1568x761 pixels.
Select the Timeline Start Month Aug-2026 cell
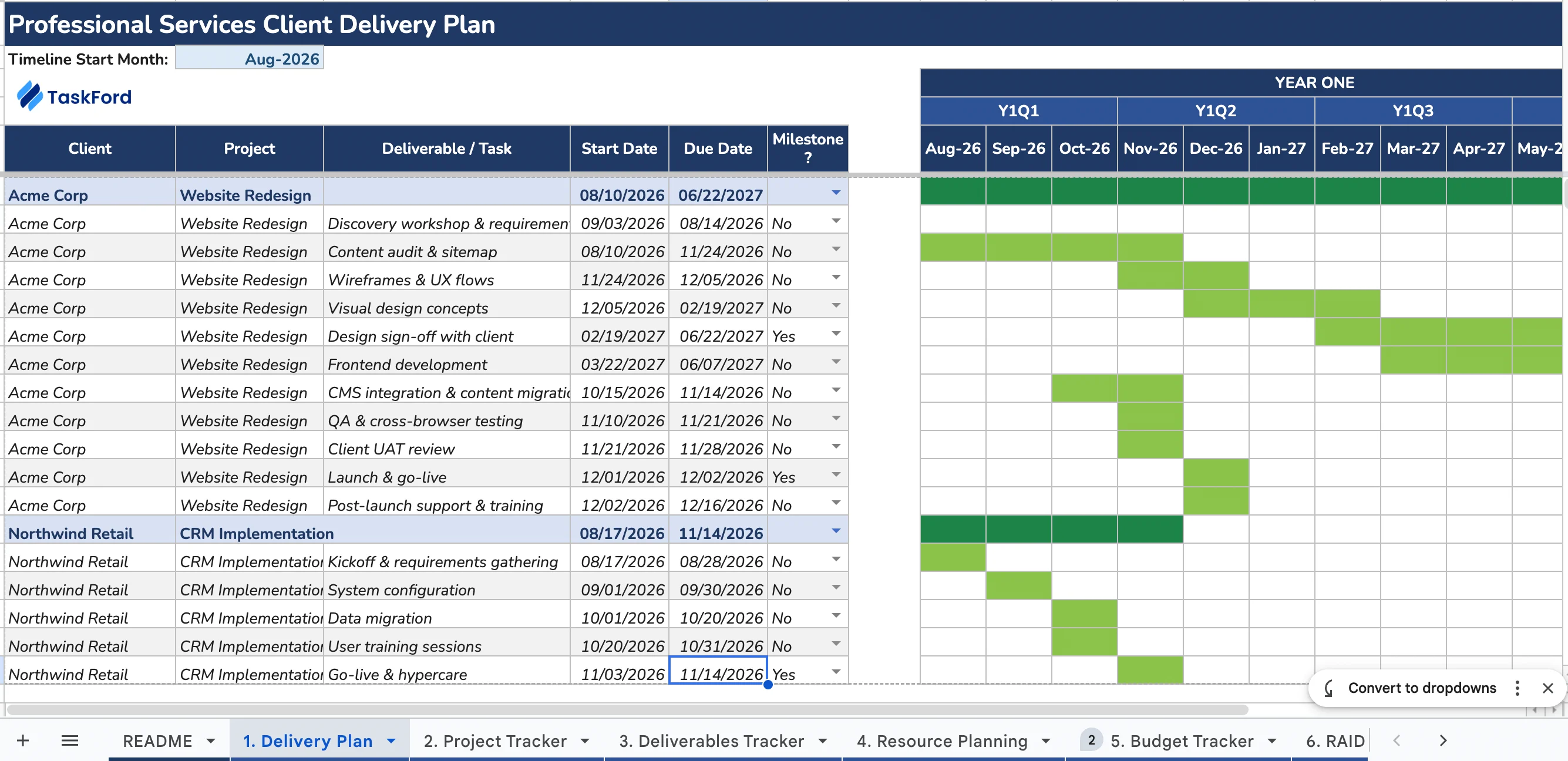(x=250, y=59)
